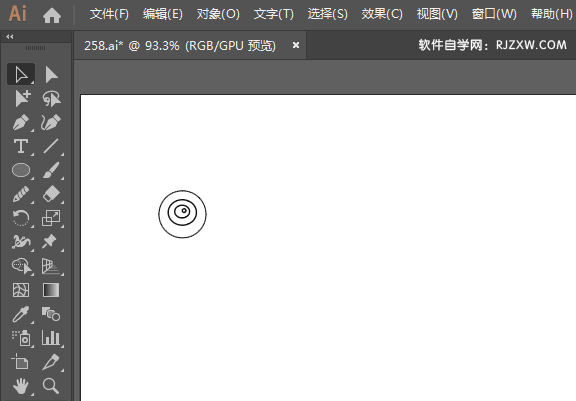Select the Zoom magnifier tool
Screen dimensions: 576x401
coord(51,386)
